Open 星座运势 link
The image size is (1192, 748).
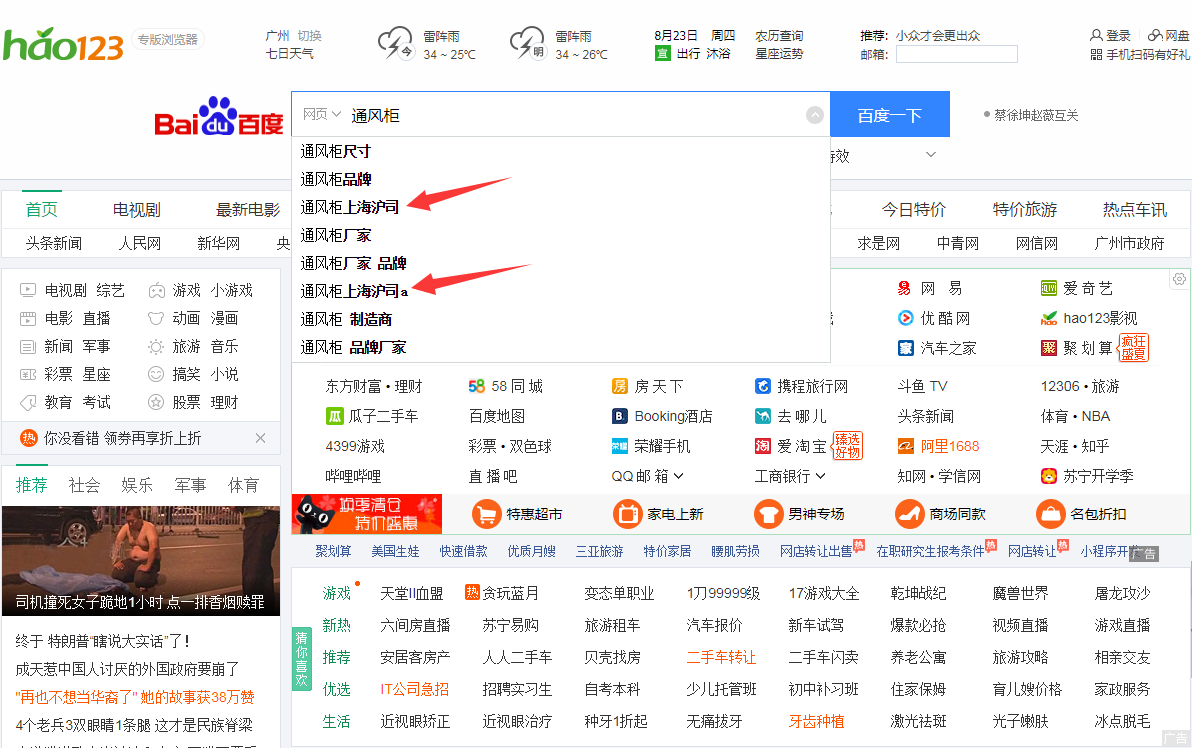coord(779,54)
